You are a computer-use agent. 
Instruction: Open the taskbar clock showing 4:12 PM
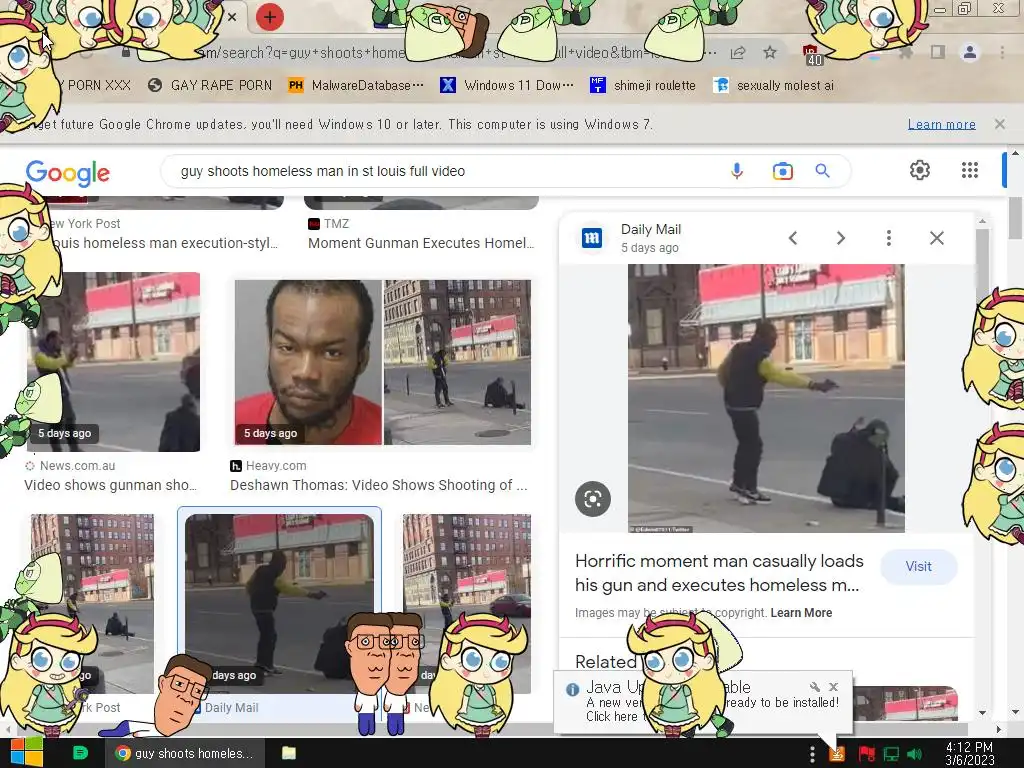(x=970, y=754)
